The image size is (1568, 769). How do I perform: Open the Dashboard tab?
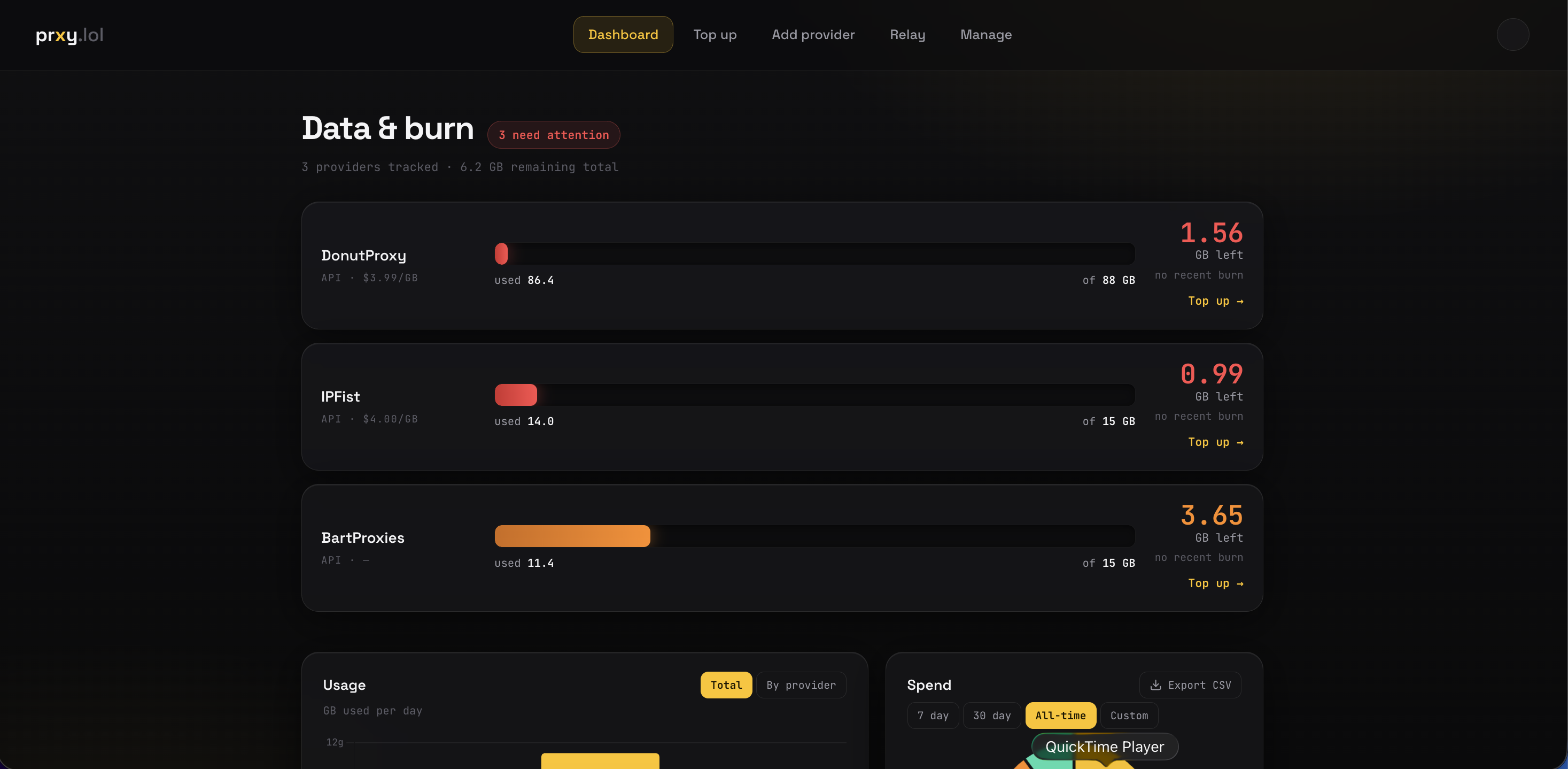click(x=623, y=35)
